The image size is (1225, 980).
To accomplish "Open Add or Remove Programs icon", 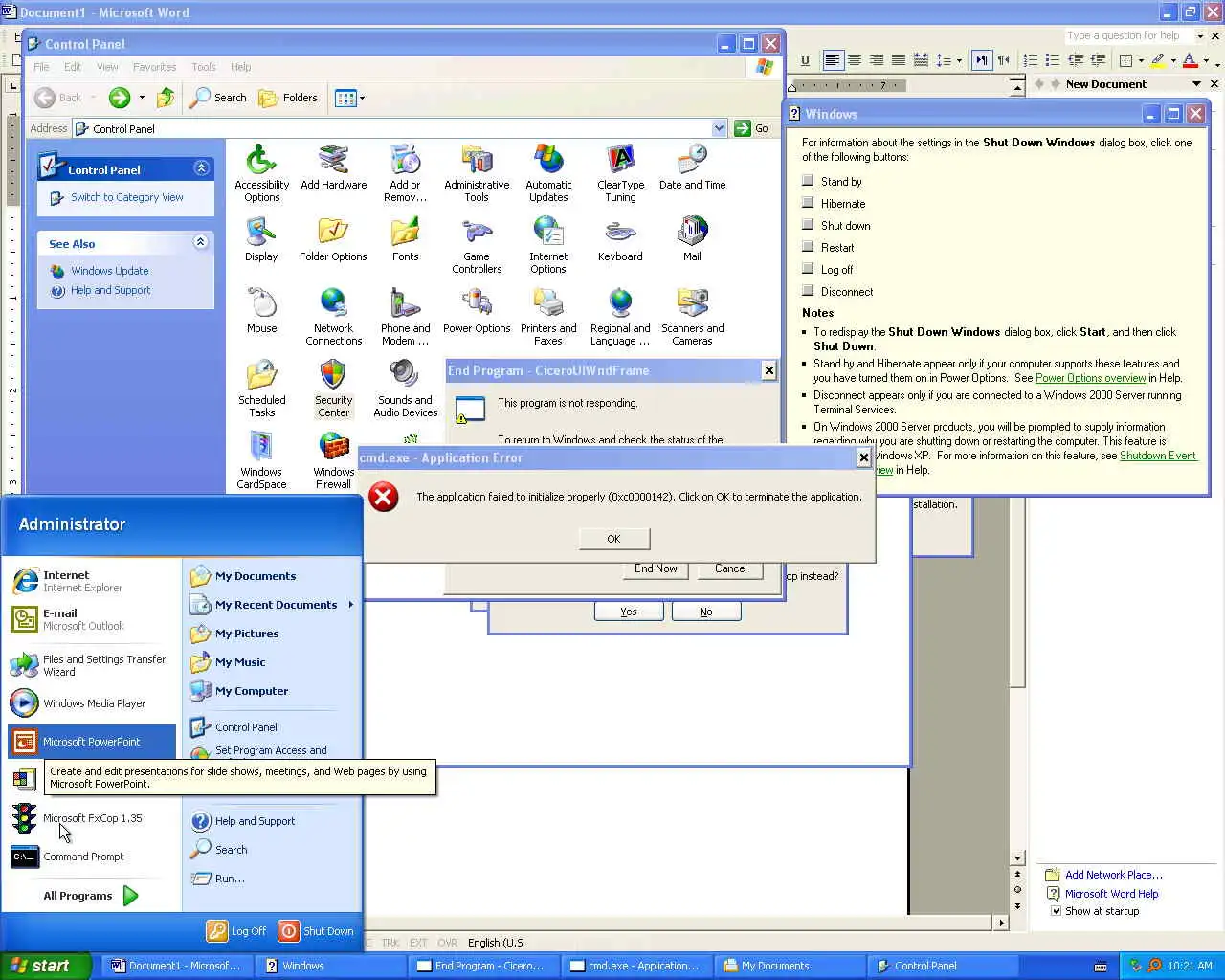I will click(x=405, y=173).
